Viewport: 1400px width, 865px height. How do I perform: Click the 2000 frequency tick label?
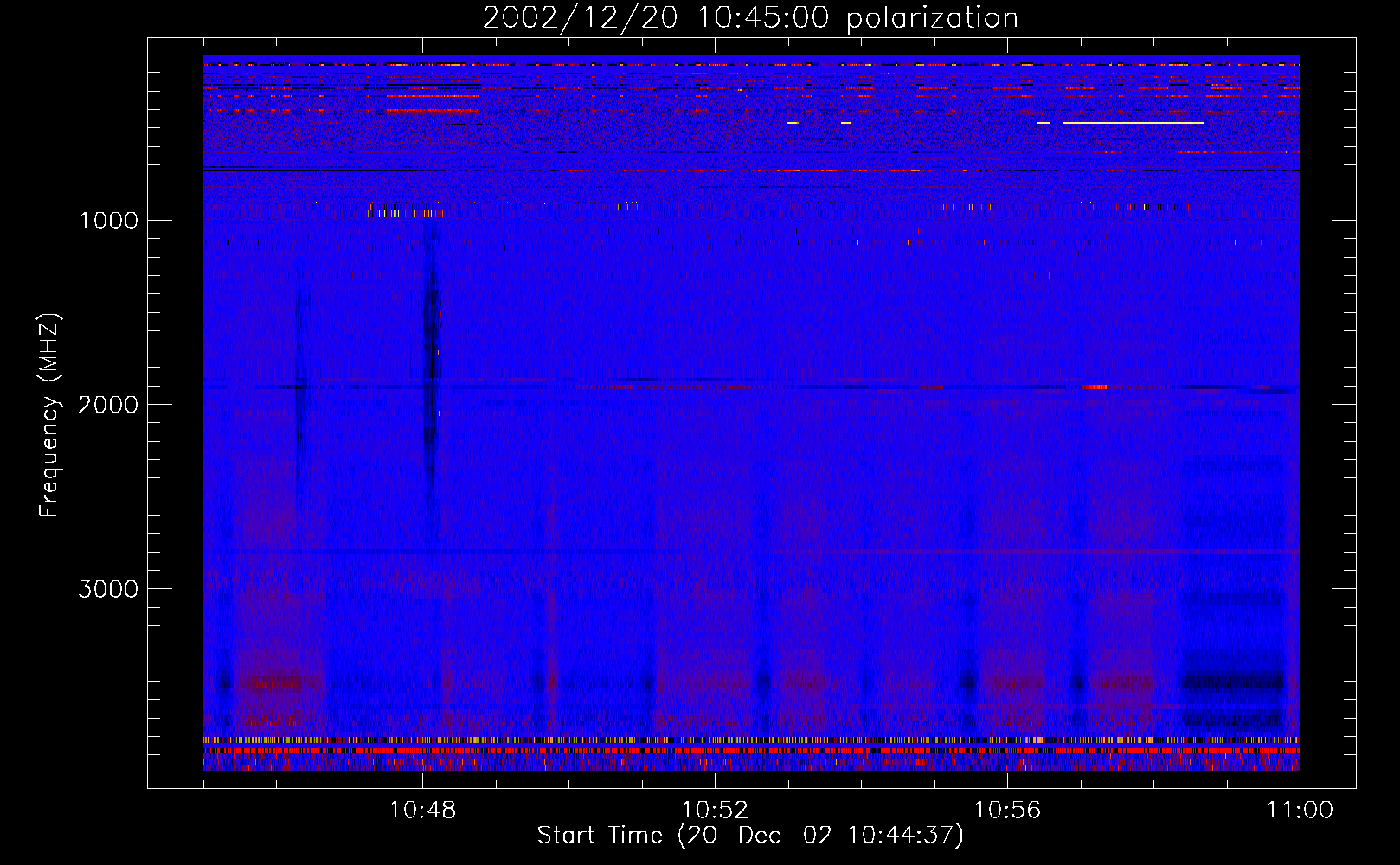108,405
